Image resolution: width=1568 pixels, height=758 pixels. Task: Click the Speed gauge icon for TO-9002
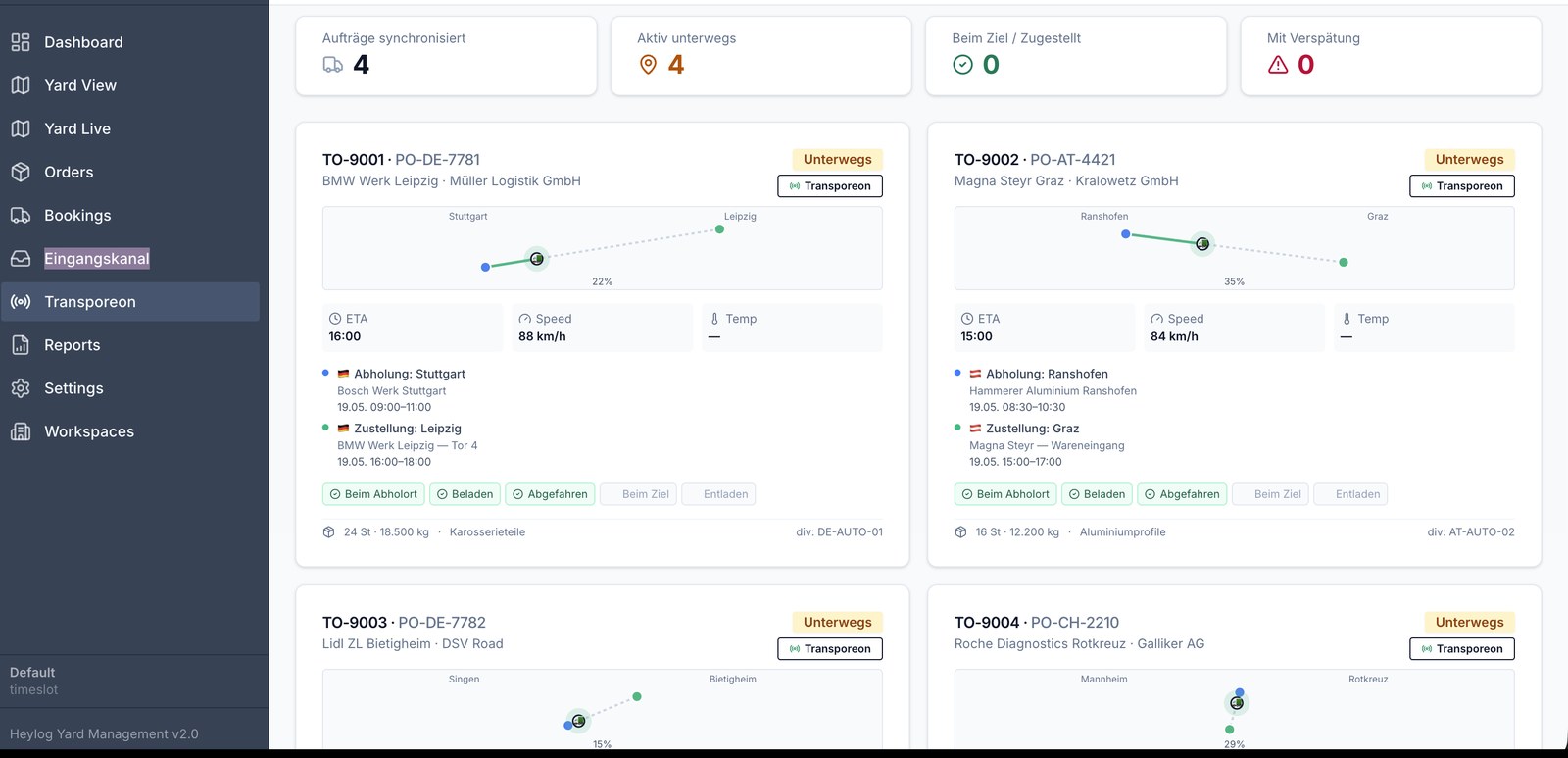click(x=1157, y=319)
